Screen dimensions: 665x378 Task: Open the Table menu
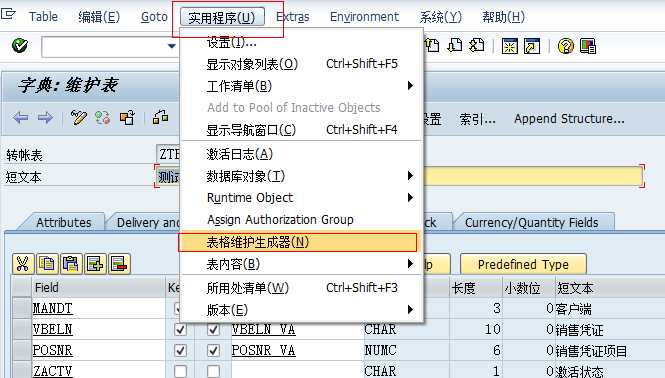[x=43, y=17]
